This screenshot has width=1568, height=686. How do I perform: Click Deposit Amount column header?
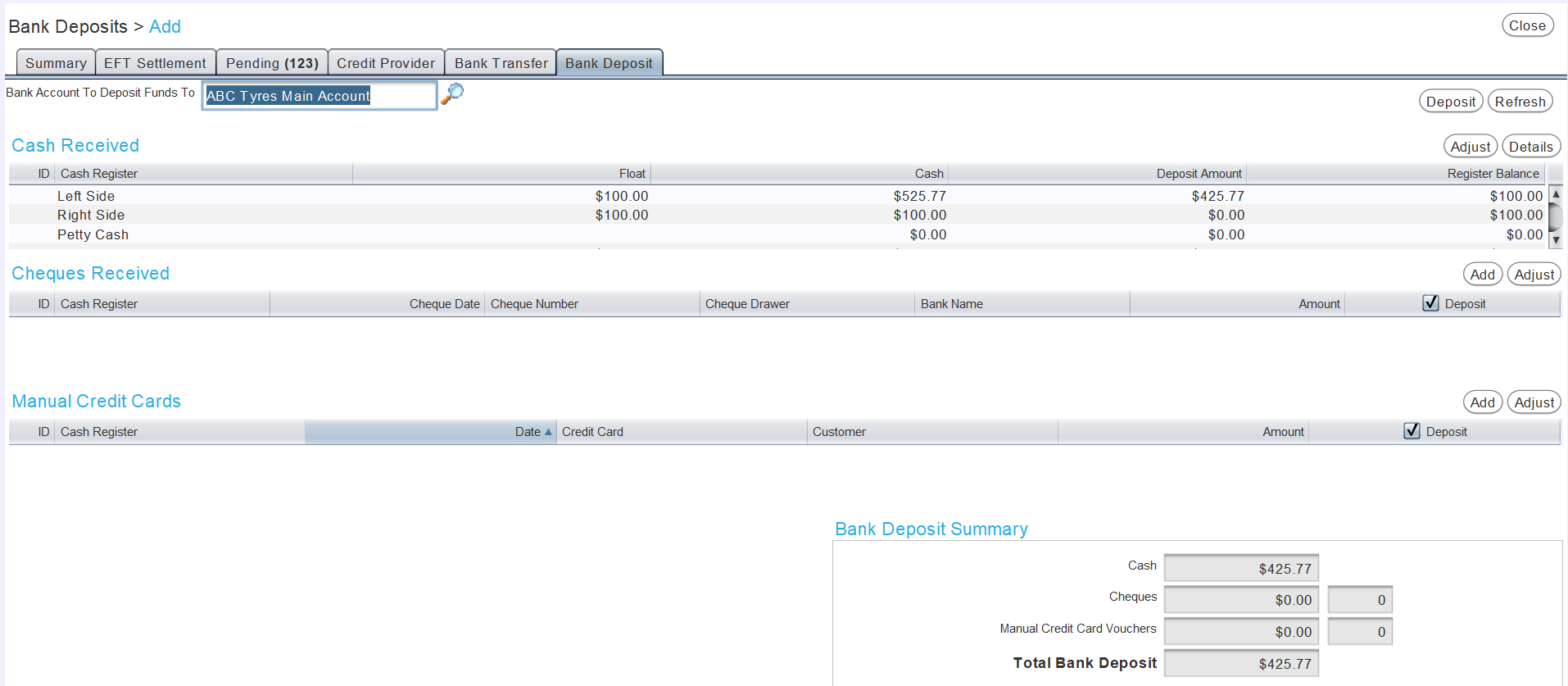tap(1098, 174)
